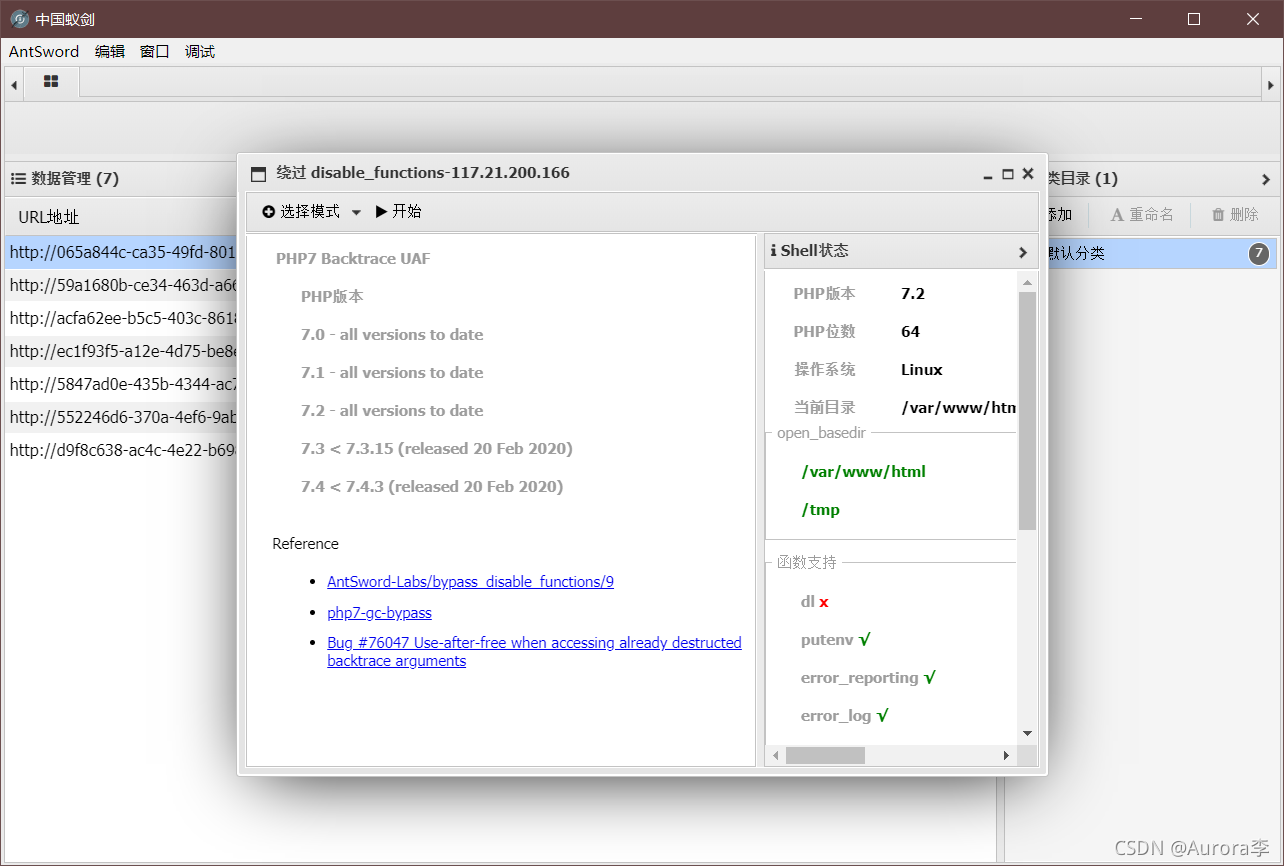
Task: Click '7.1 - all versions to date'
Action: [x=392, y=372]
